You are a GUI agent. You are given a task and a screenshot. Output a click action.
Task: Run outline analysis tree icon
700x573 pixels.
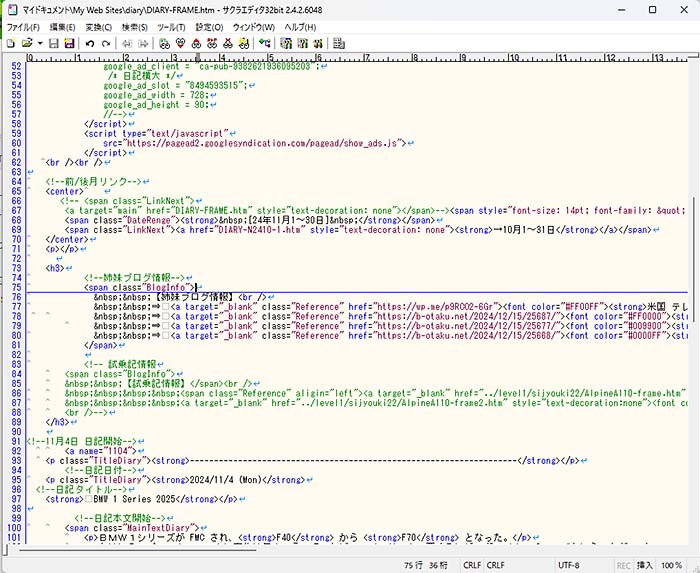tap(265, 43)
